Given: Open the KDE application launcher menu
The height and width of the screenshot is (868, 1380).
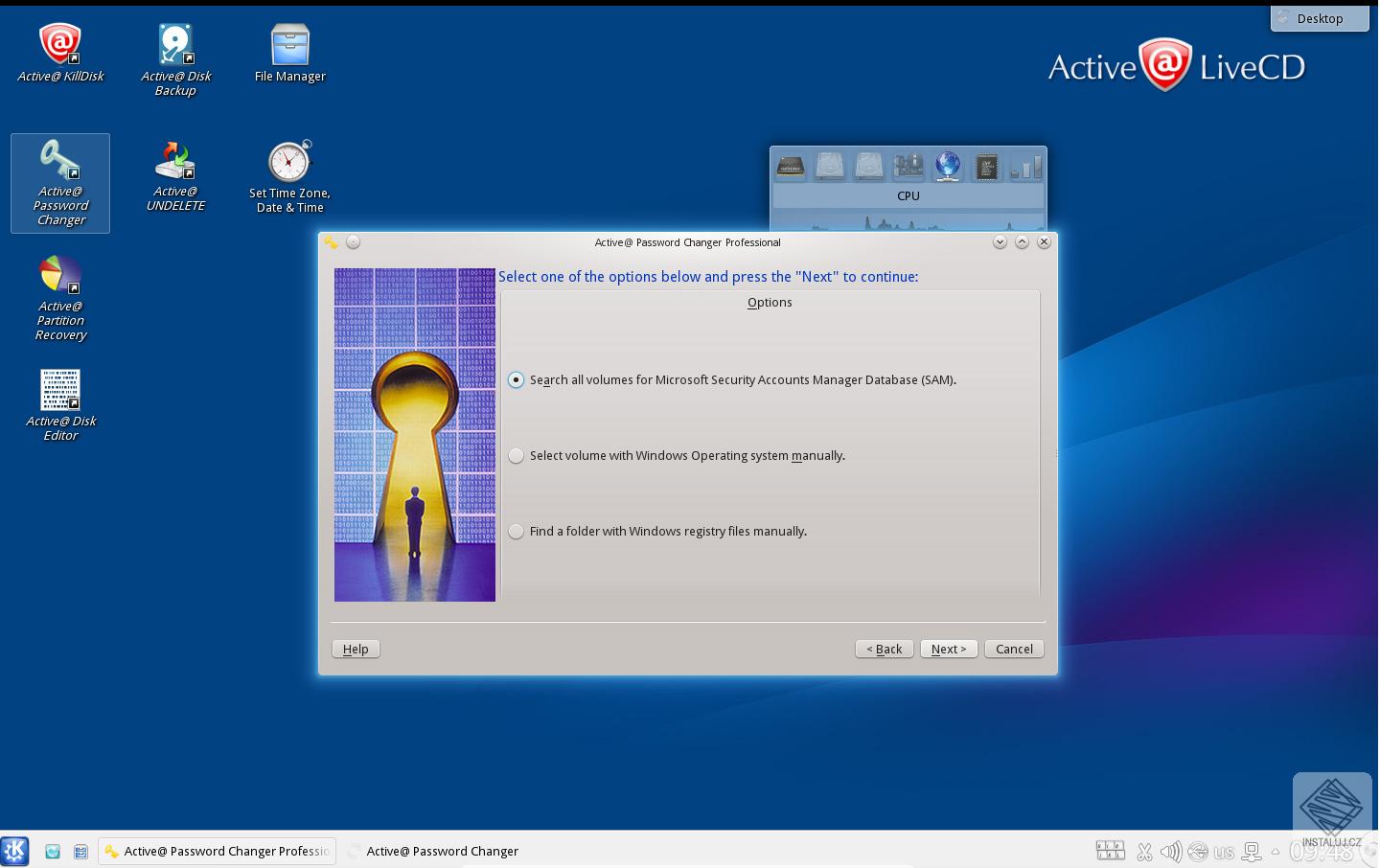Looking at the screenshot, I should [14, 851].
